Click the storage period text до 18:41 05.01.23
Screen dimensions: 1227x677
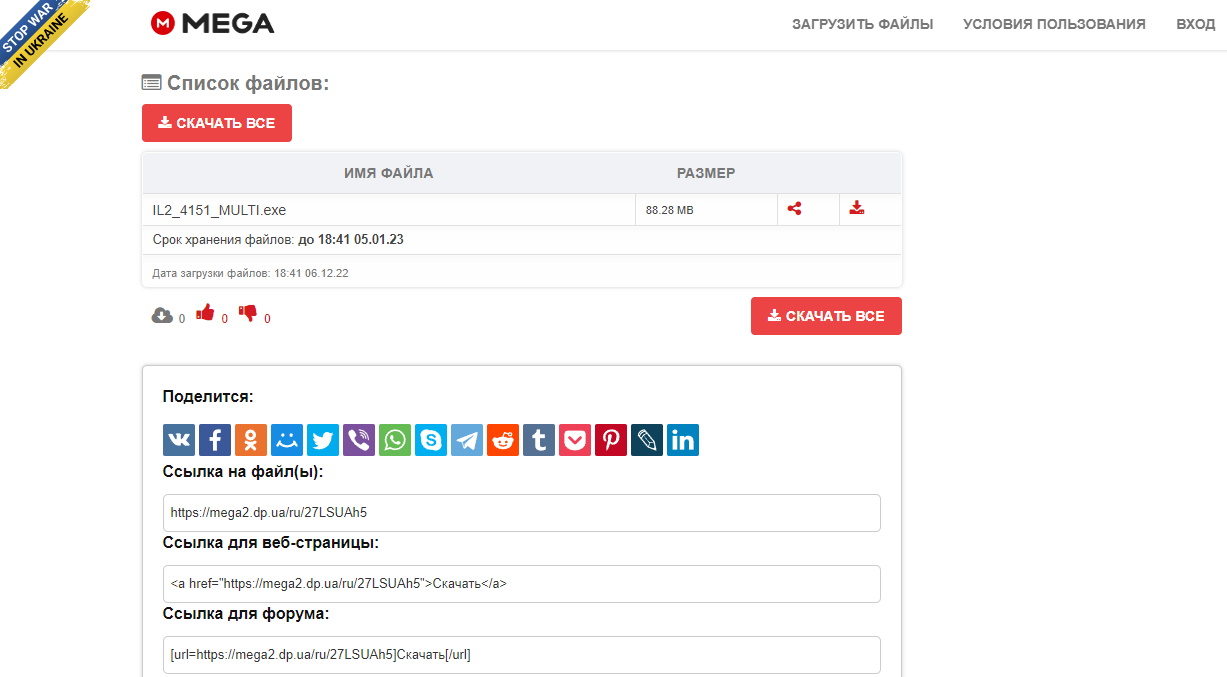point(351,240)
